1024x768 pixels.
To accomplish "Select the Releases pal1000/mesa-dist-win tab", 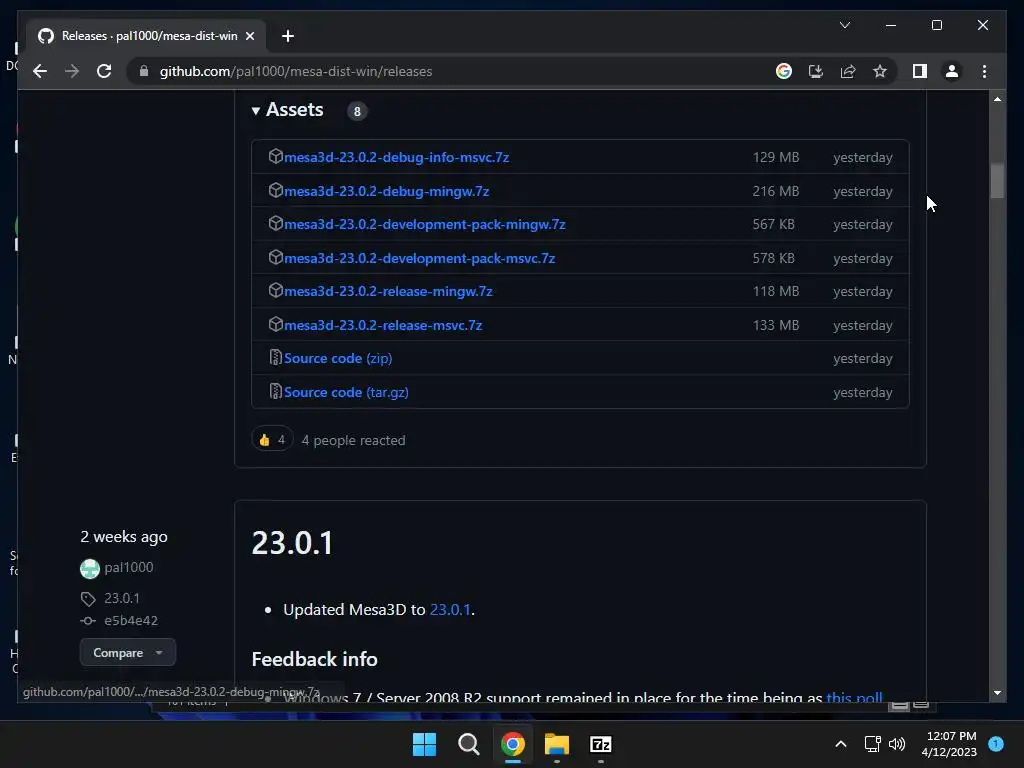I will click(146, 36).
